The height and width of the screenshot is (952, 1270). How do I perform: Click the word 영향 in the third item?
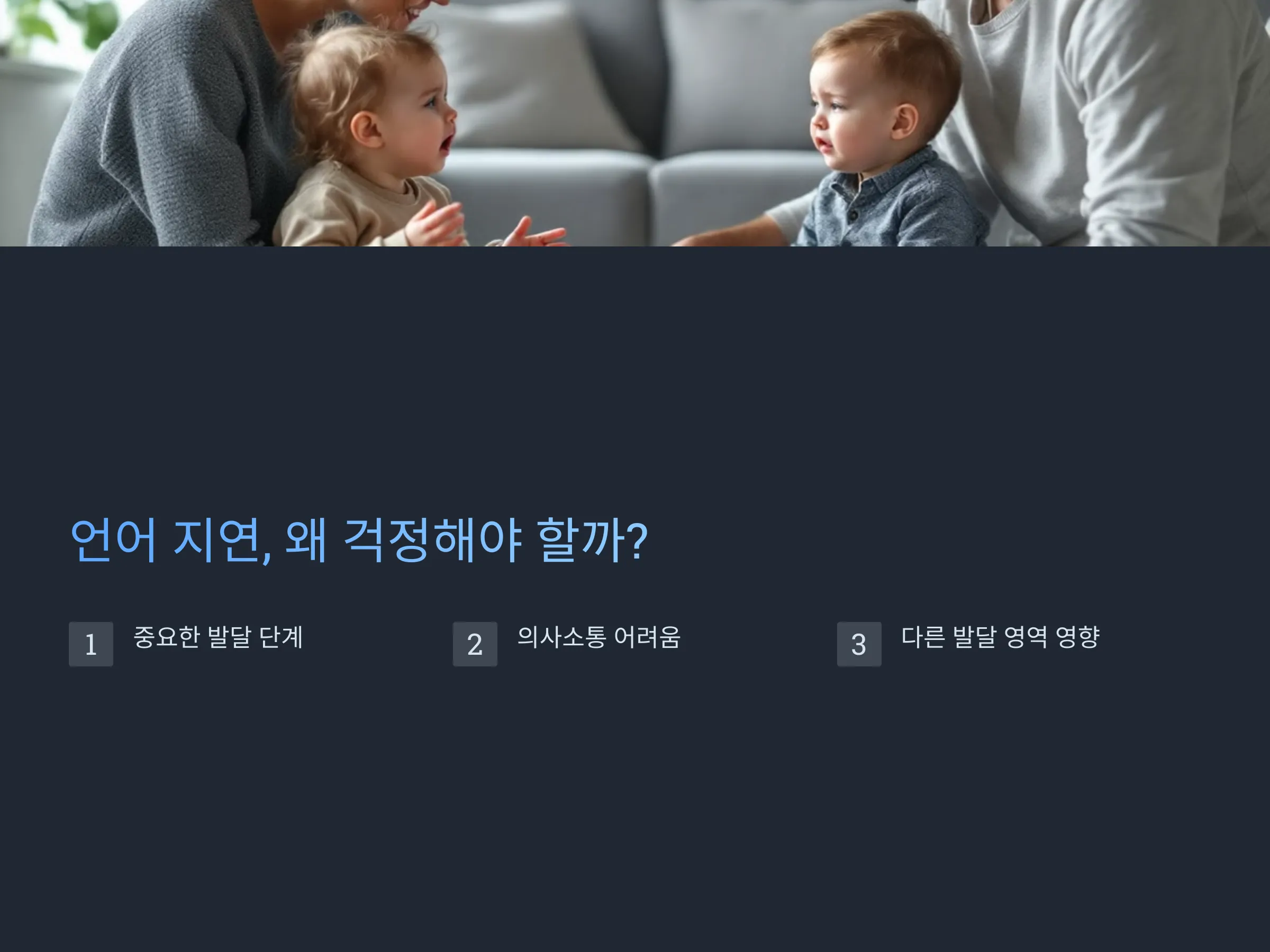coord(1078,637)
